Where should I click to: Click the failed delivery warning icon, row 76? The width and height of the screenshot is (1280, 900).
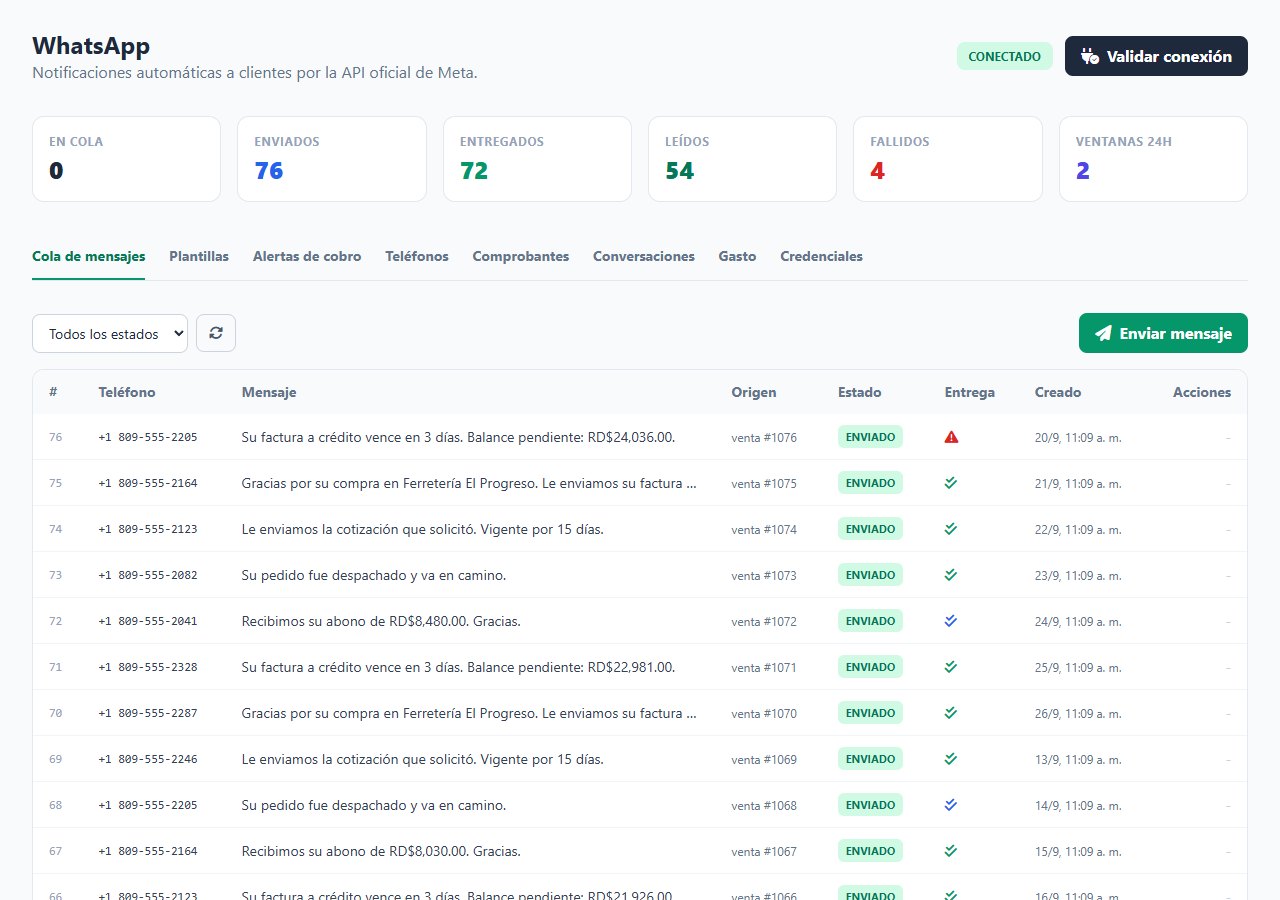tap(951, 437)
